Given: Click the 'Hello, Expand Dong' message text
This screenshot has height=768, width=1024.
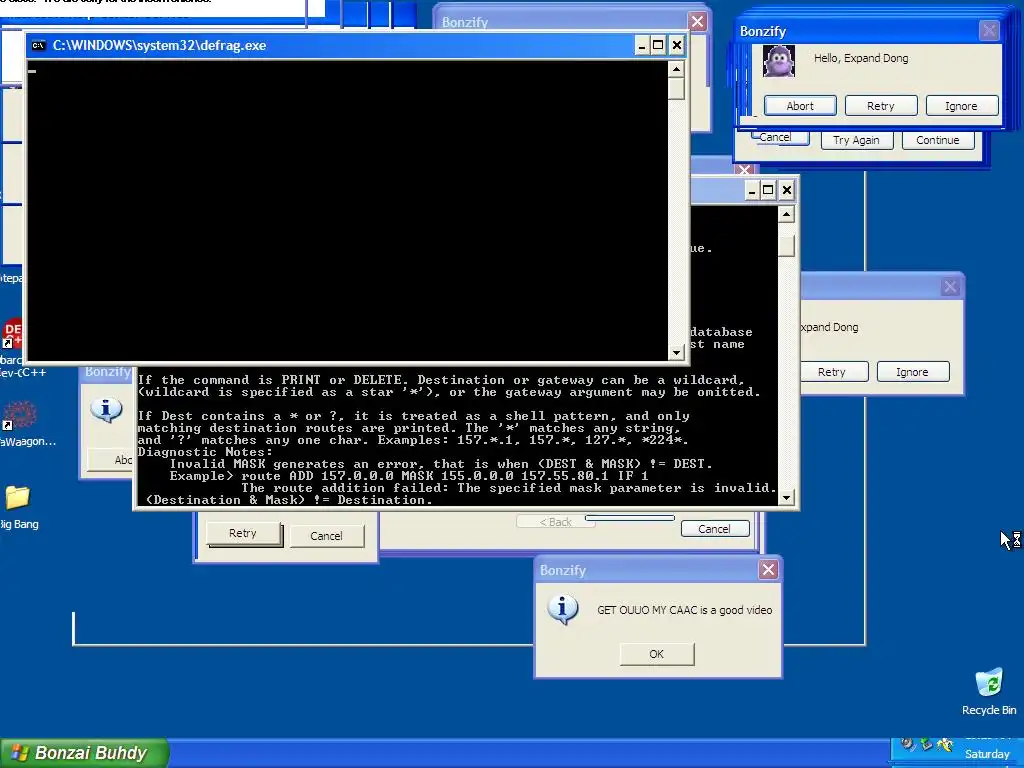Looking at the screenshot, I should pos(861,58).
